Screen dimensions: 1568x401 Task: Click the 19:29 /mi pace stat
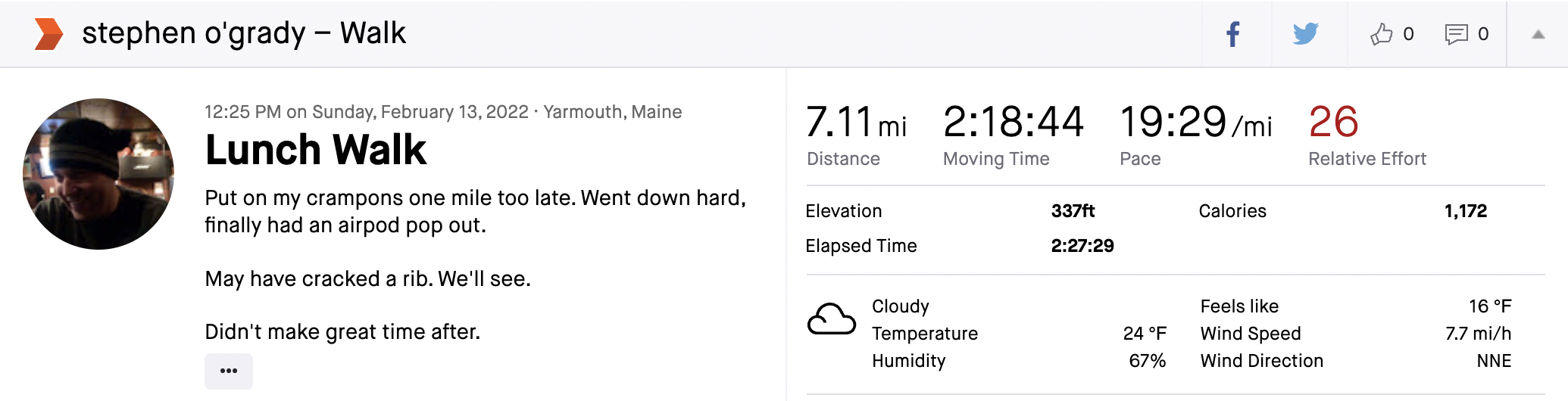(x=1195, y=122)
